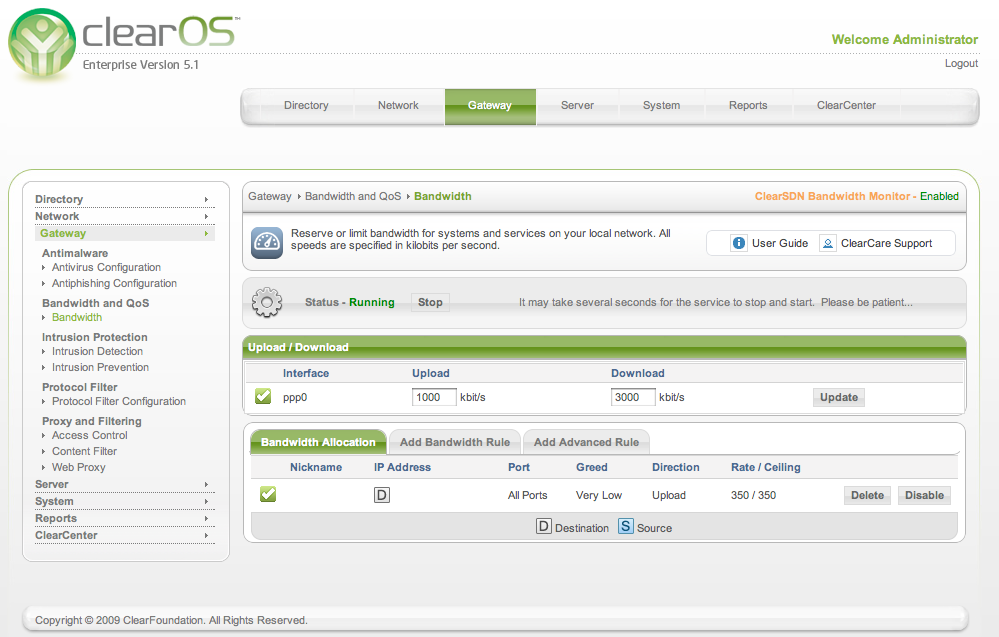Toggle the ppp0 interface green checkbox
The image size is (999, 637).
tap(263, 397)
